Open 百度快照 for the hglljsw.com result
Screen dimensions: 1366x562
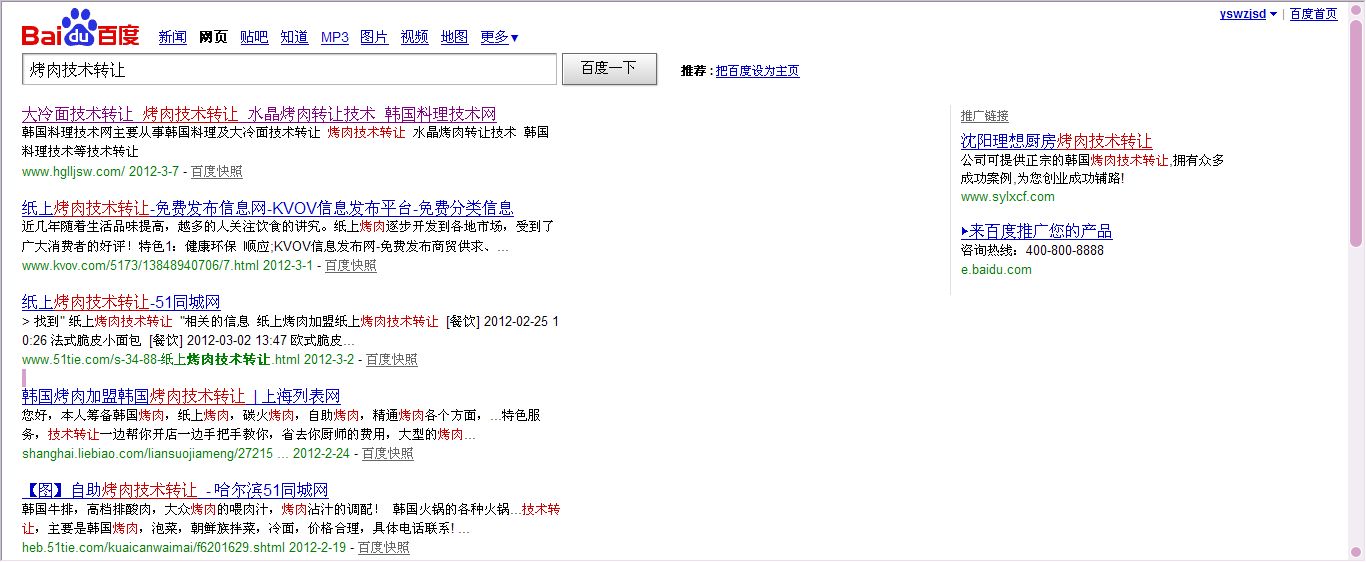pyautogui.click(x=216, y=171)
